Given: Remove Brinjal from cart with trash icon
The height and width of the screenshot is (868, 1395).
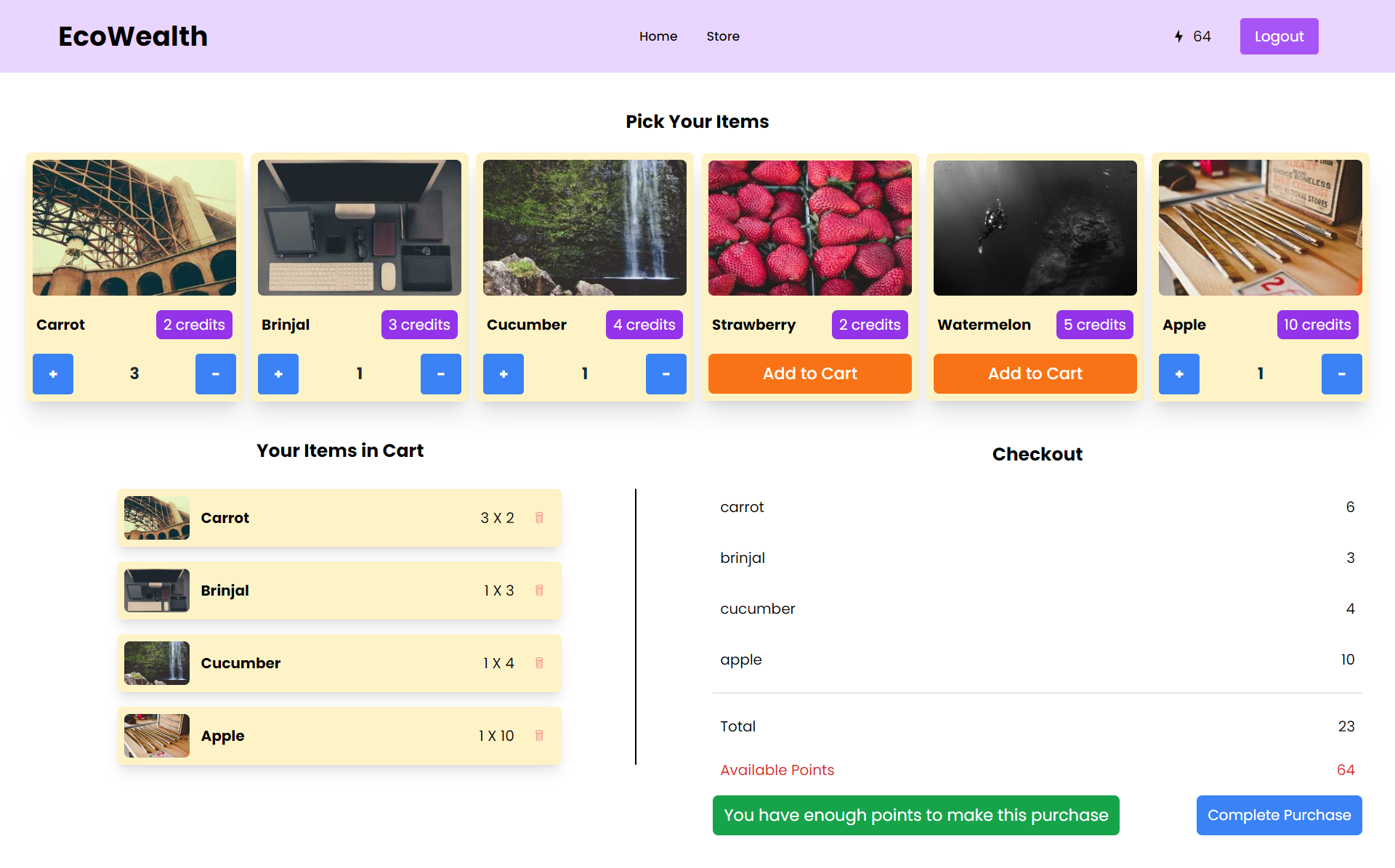Looking at the screenshot, I should 539,591.
